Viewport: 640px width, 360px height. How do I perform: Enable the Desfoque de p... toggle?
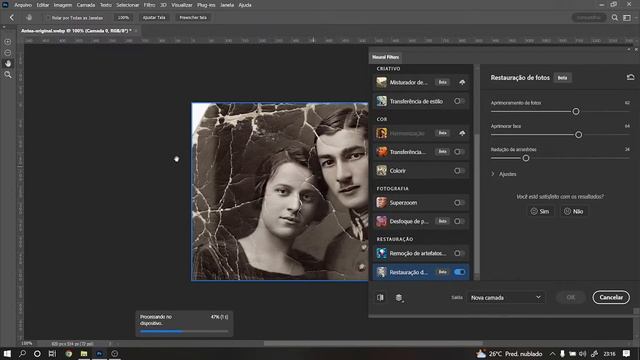(x=459, y=221)
